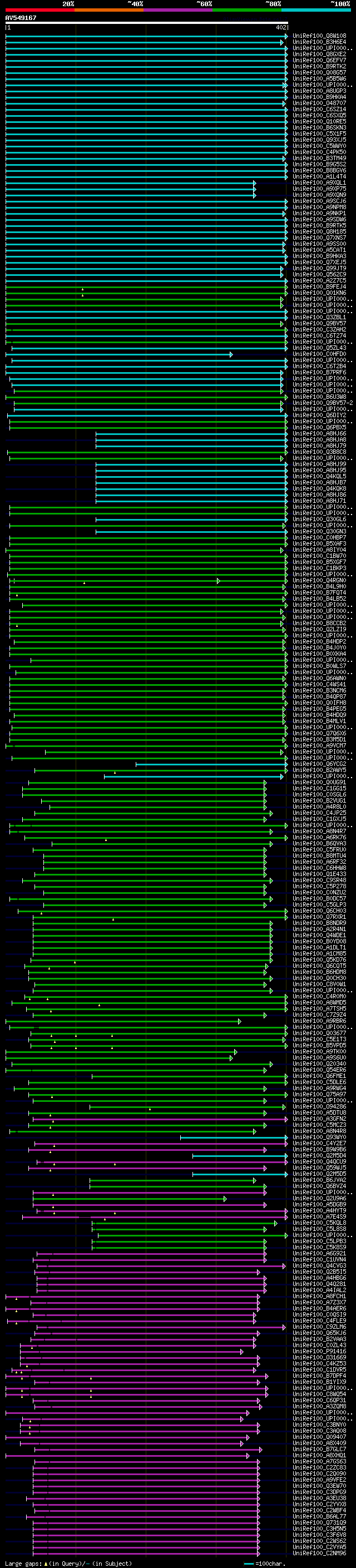The width and height of the screenshot is (356, 1568).
Task: Open hit UniRef100_B3H6E4
Action: pos(319,42)
